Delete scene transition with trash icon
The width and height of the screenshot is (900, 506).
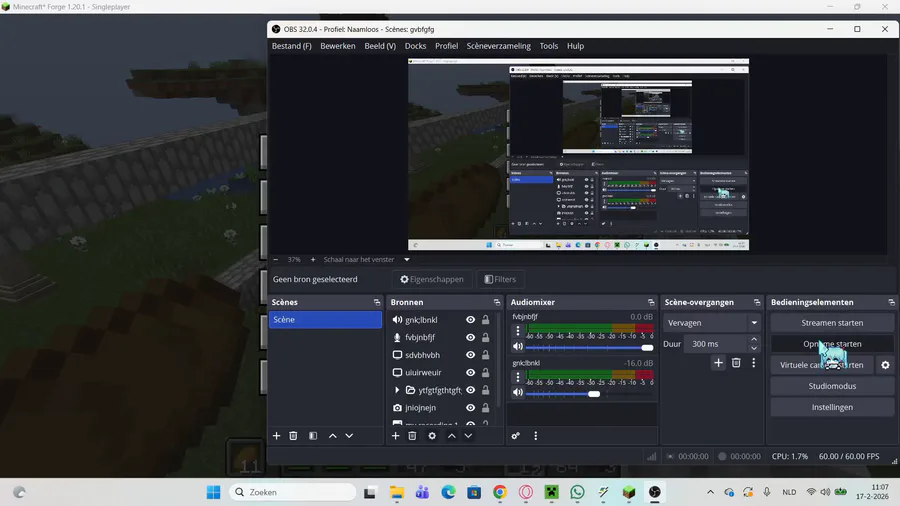(736, 363)
